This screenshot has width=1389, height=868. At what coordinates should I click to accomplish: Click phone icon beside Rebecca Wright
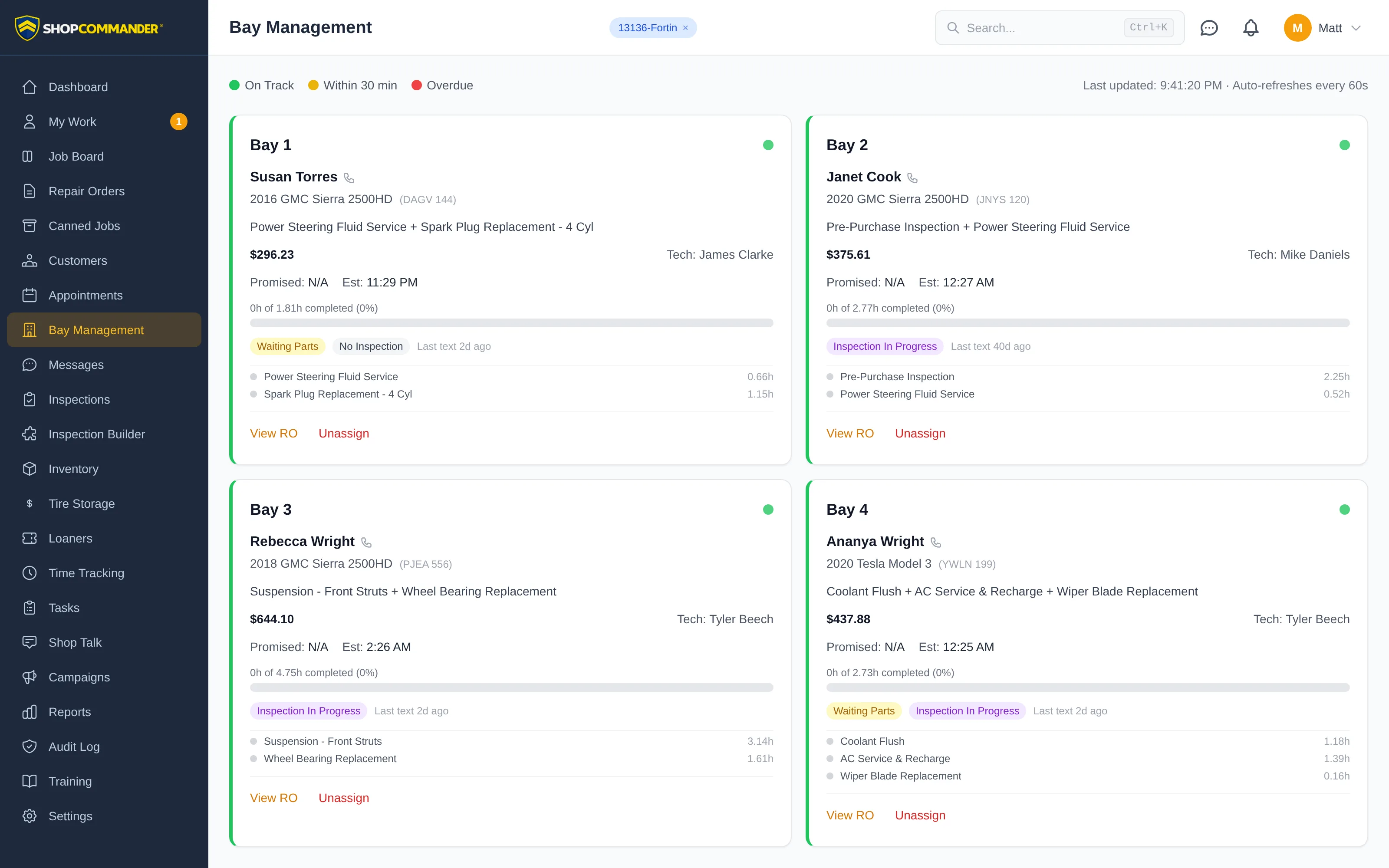pos(366,542)
